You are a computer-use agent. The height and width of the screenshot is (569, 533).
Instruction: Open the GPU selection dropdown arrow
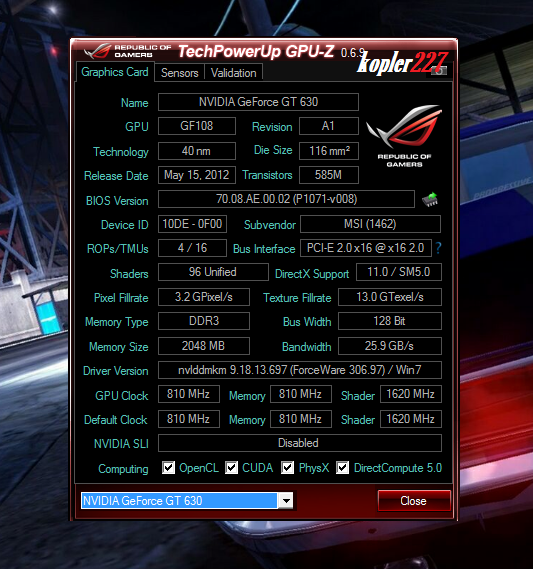click(x=286, y=501)
